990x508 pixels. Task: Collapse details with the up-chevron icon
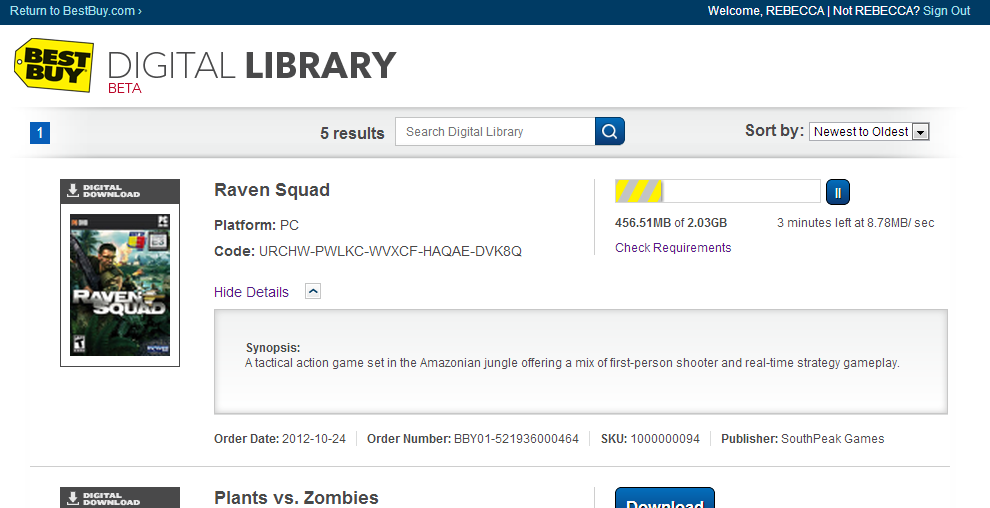click(313, 291)
